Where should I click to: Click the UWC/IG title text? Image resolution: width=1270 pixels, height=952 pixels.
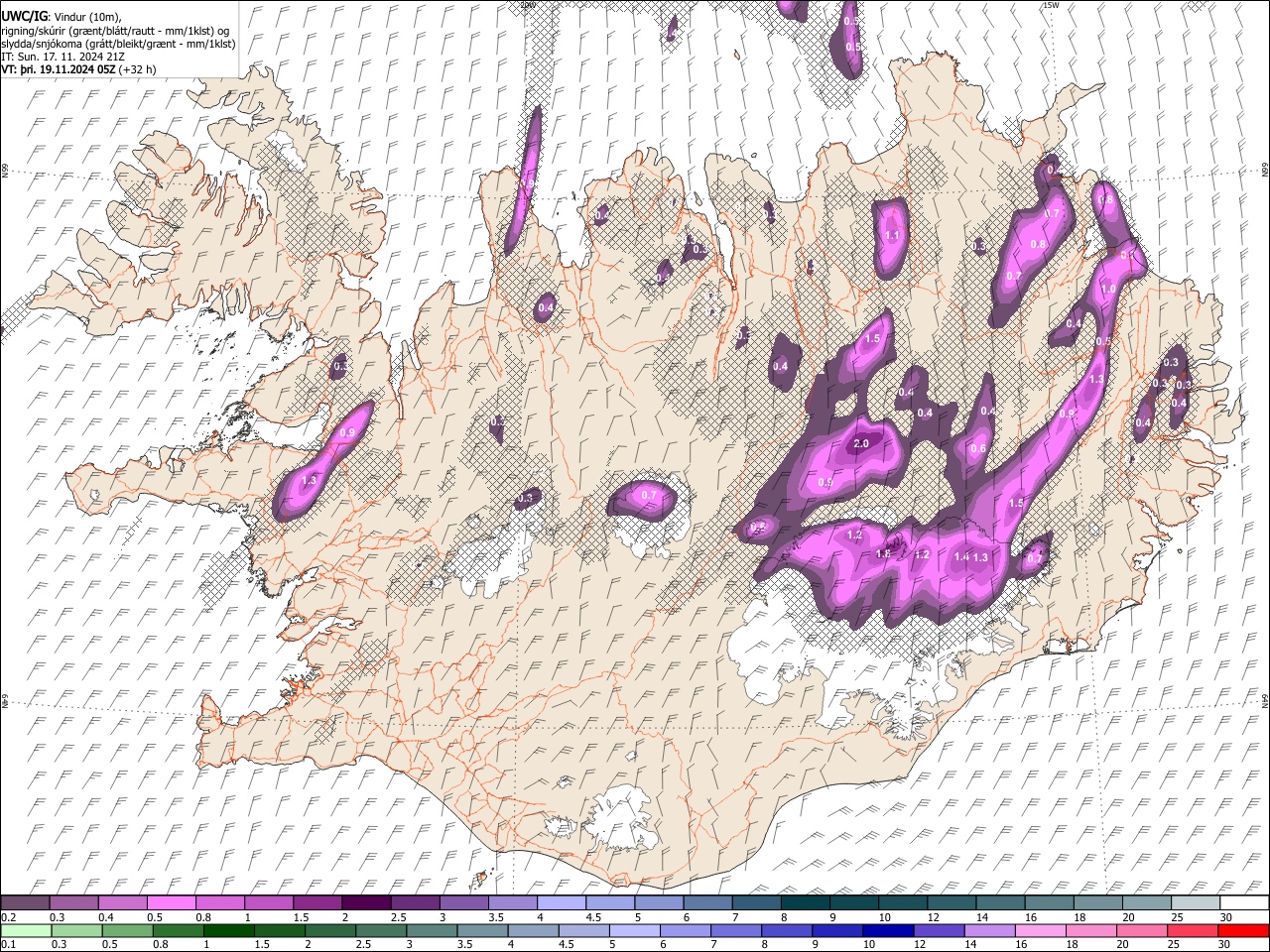coord(25,16)
